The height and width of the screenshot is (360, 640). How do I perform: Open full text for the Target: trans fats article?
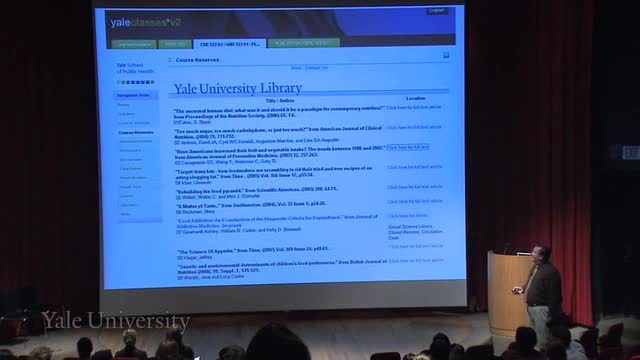point(415,167)
